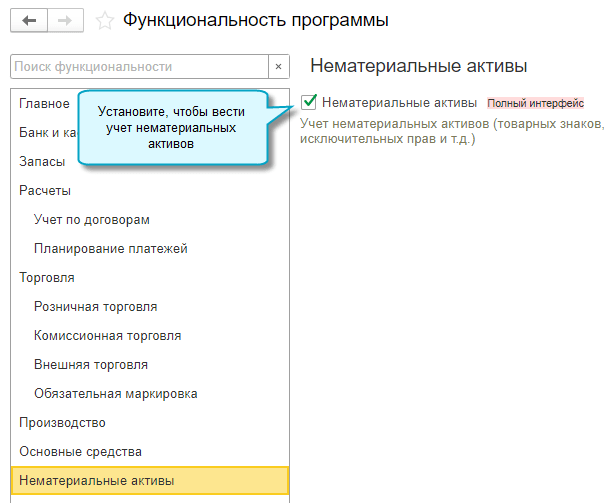Clear the functionality search field
The image size is (610, 503).
tap(278, 67)
